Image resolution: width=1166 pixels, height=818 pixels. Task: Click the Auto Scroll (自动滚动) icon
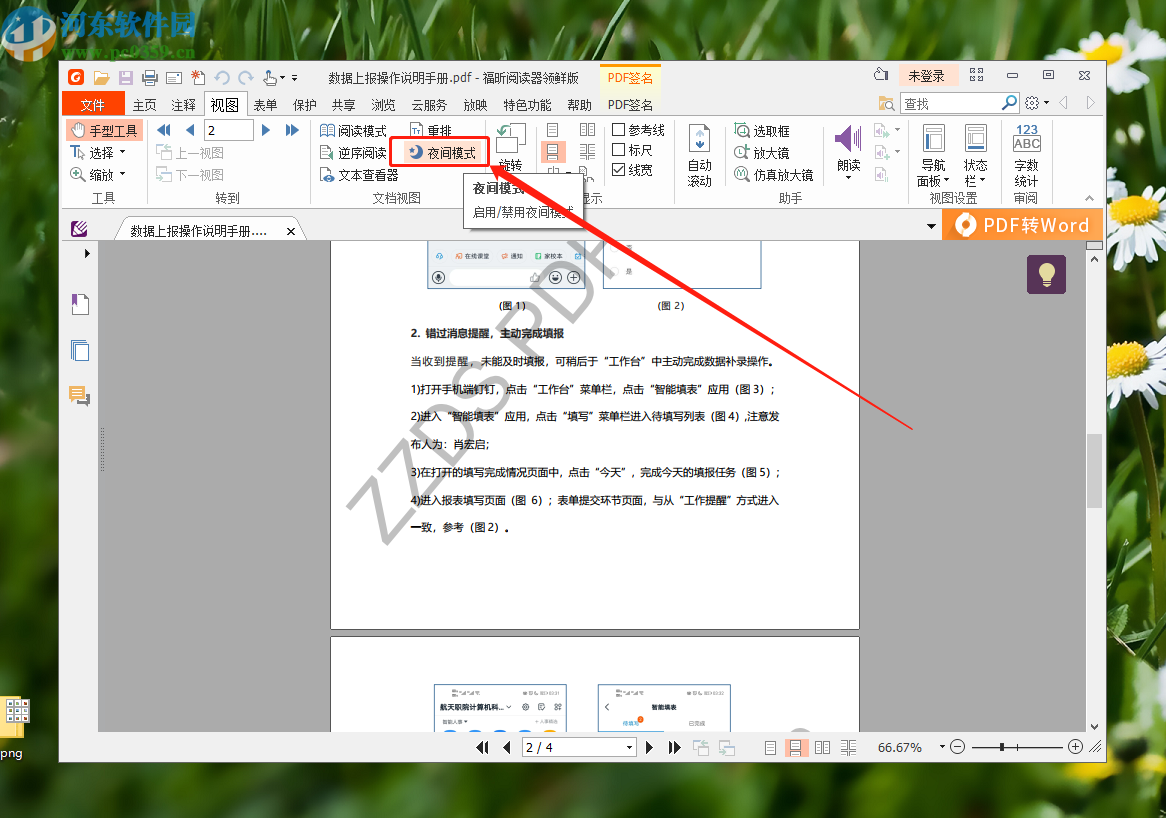(x=699, y=141)
